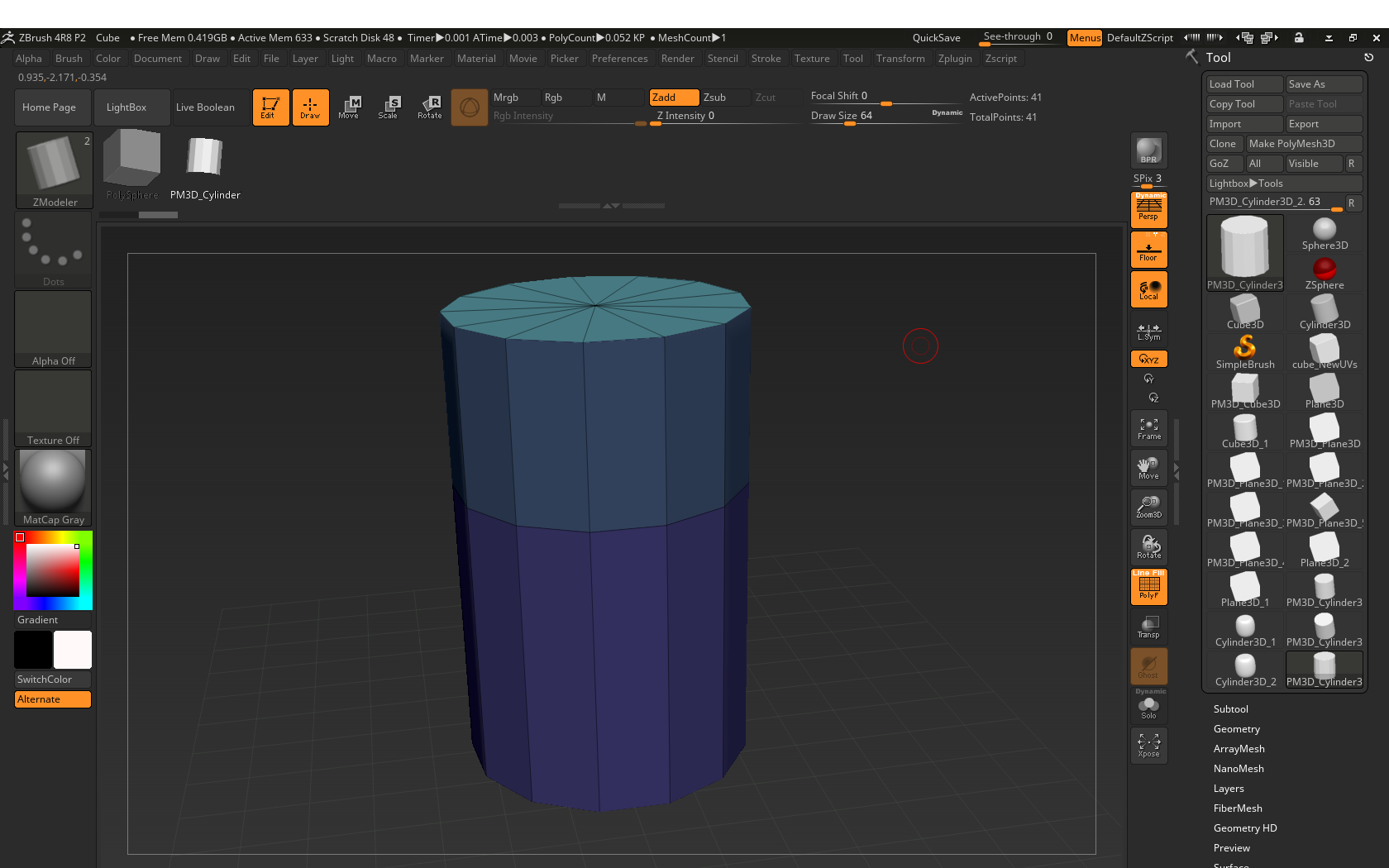The width and height of the screenshot is (1389, 868).
Task: Toggle PolyF line fill display
Action: (x=1148, y=587)
